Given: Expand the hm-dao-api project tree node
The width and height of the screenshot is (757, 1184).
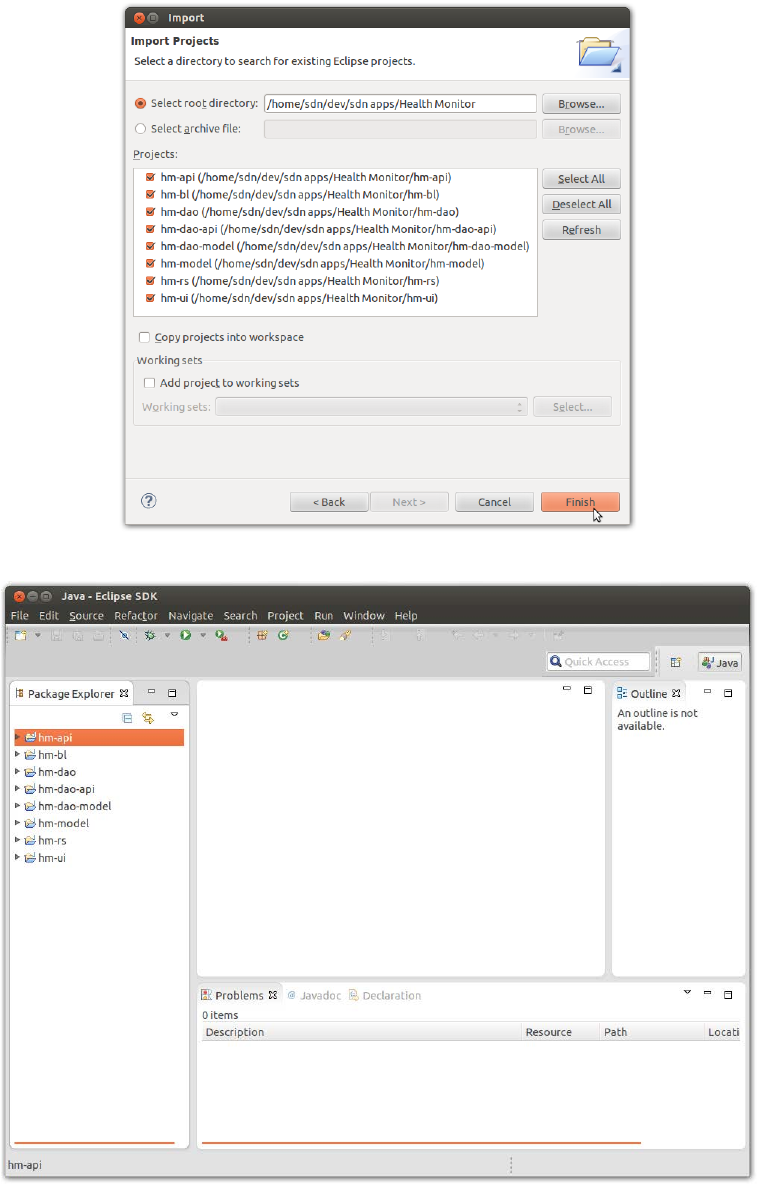Looking at the screenshot, I should tap(17, 788).
